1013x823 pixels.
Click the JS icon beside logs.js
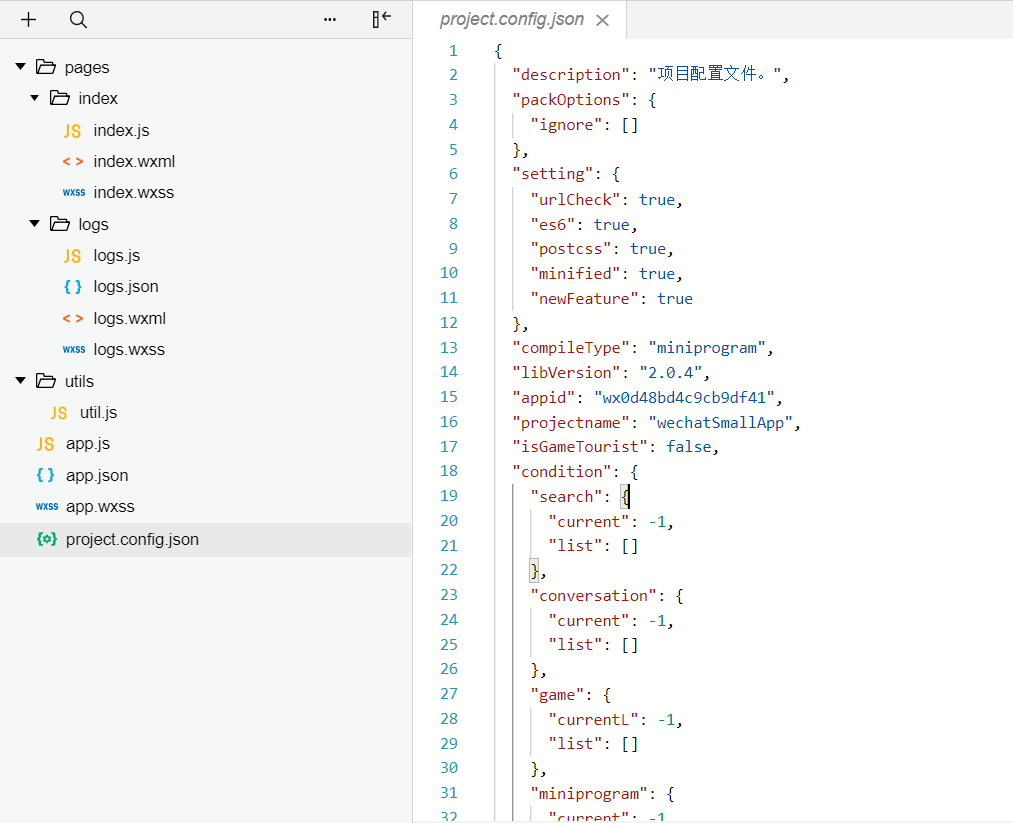(72, 256)
